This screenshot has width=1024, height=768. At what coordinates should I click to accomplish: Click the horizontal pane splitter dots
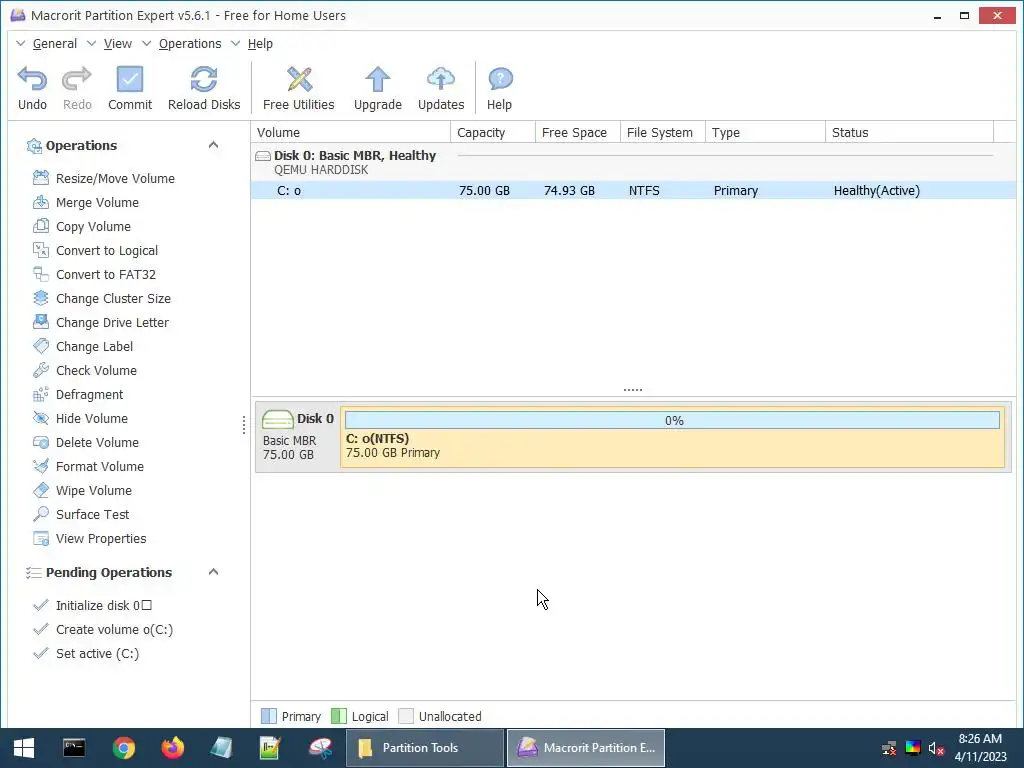[632, 390]
